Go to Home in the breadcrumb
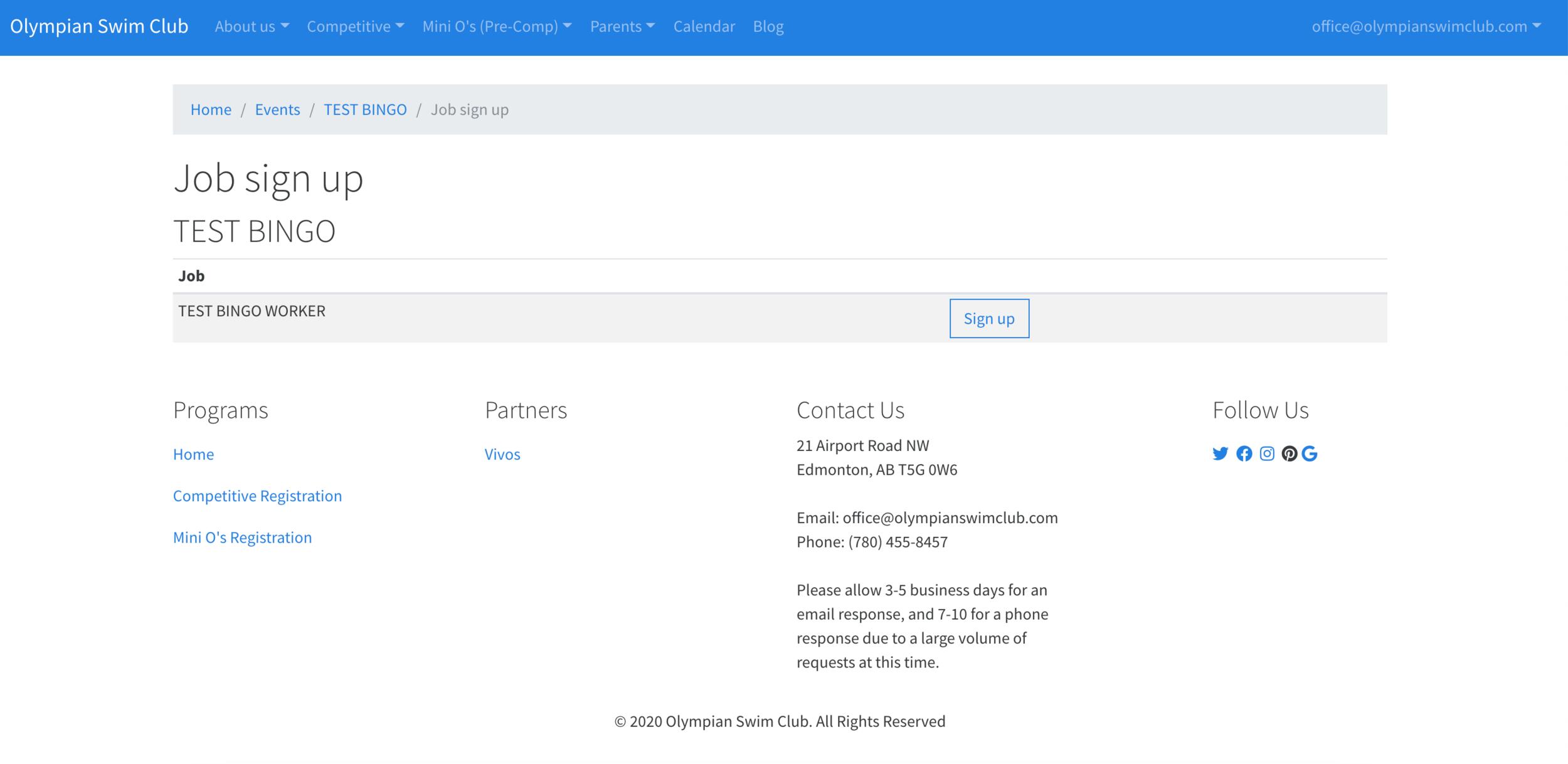This screenshot has width=1568, height=764. click(211, 110)
